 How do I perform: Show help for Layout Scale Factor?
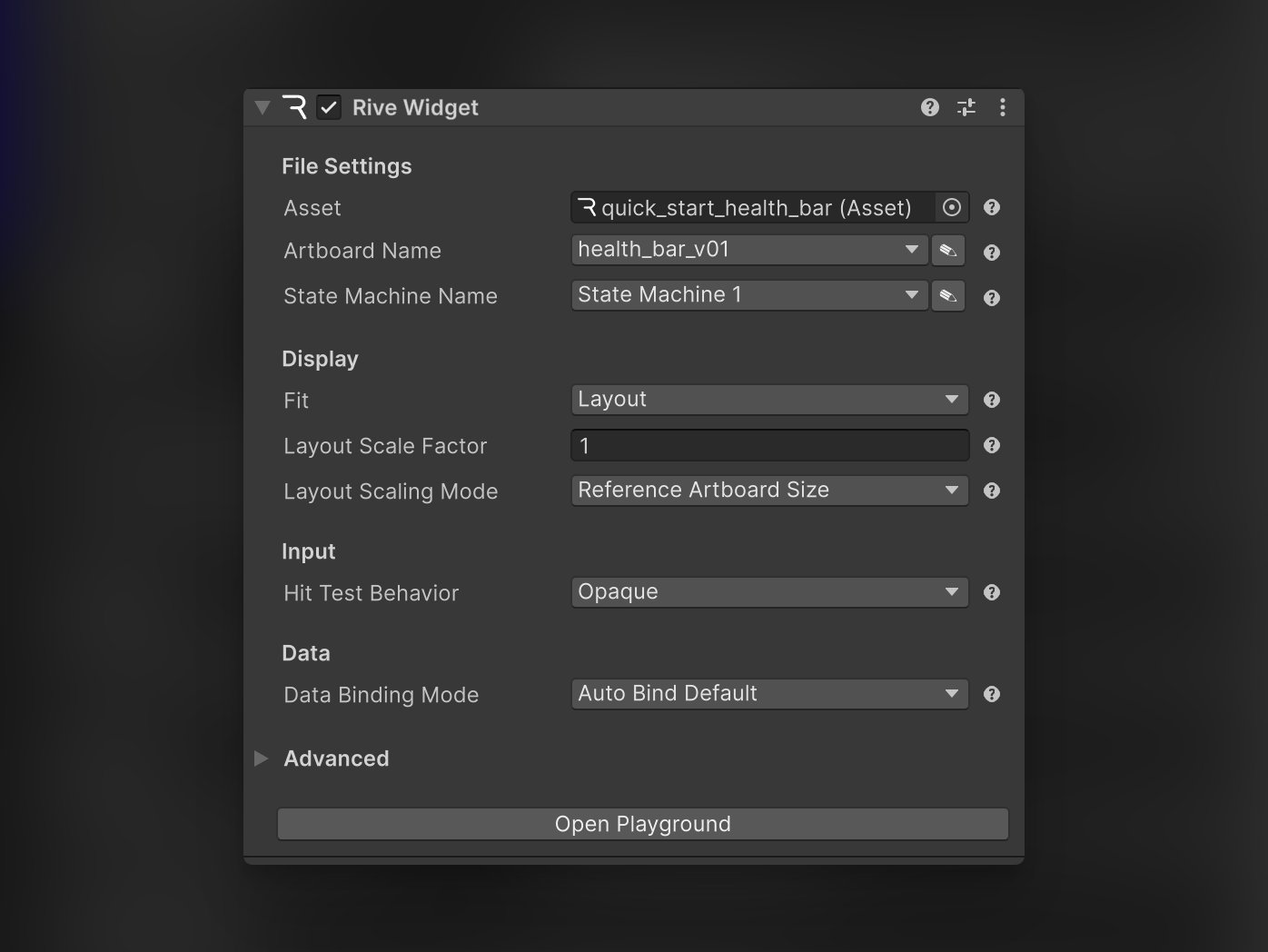pyautogui.click(x=992, y=445)
